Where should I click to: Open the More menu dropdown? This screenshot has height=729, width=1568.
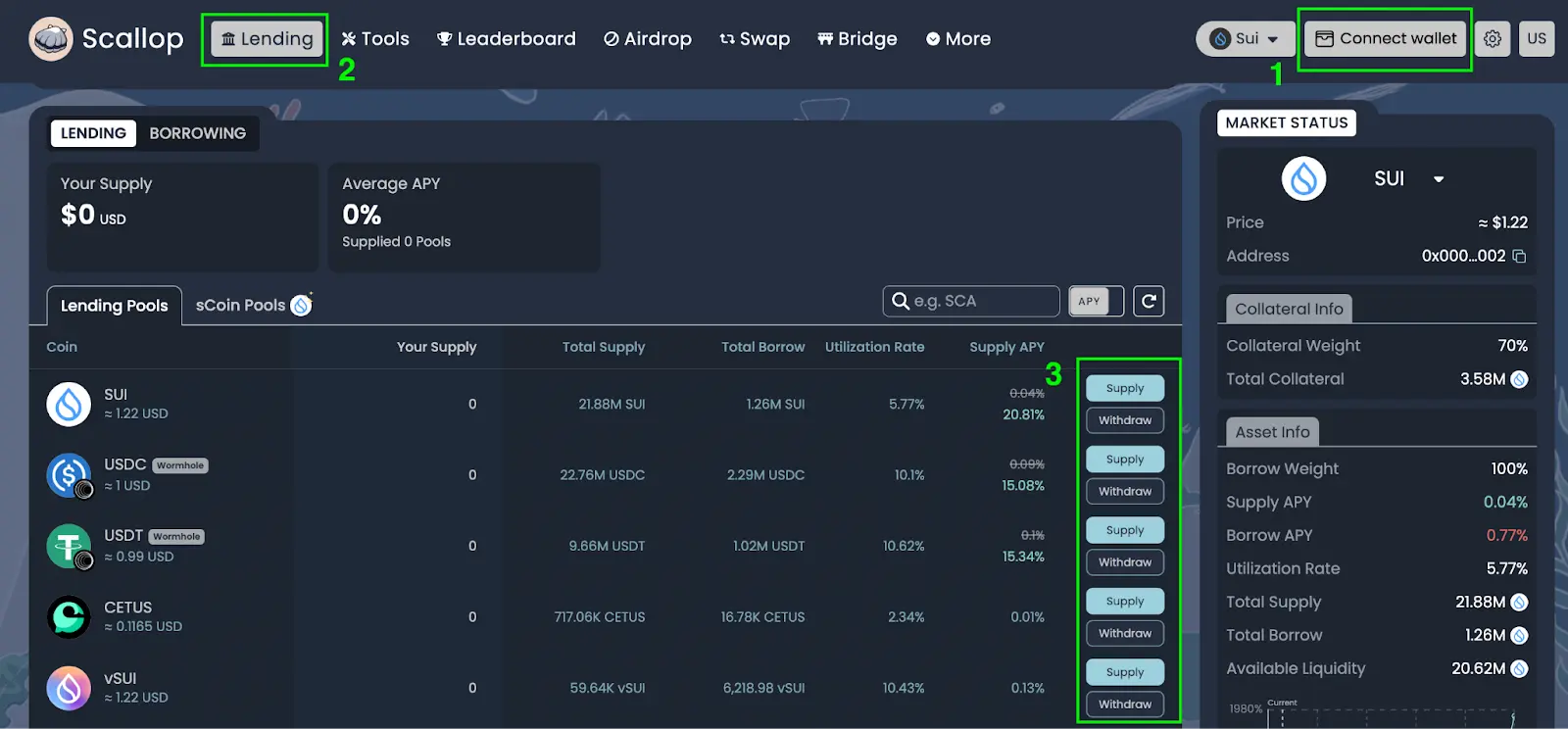(x=958, y=39)
